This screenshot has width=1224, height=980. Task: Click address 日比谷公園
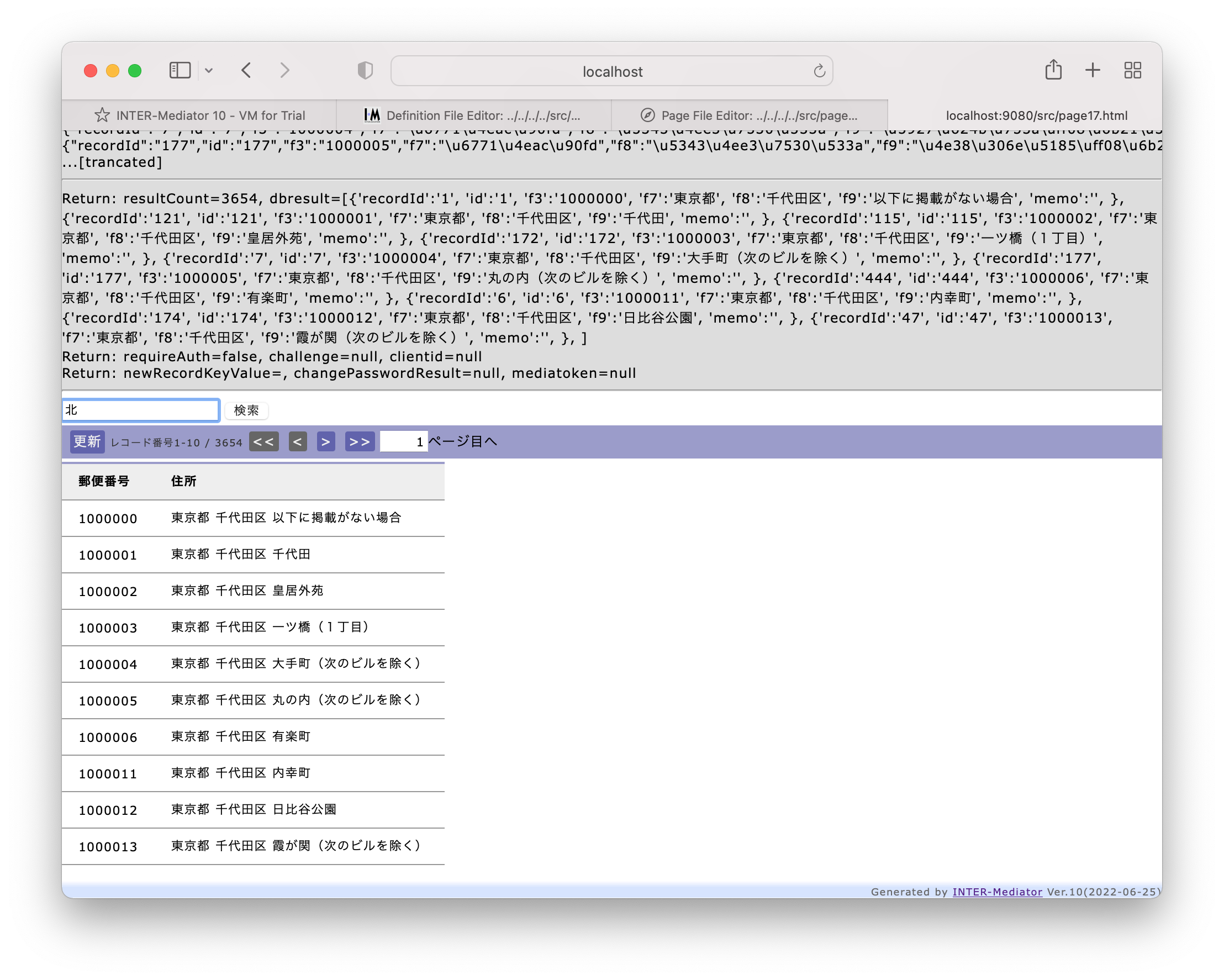tap(304, 809)
